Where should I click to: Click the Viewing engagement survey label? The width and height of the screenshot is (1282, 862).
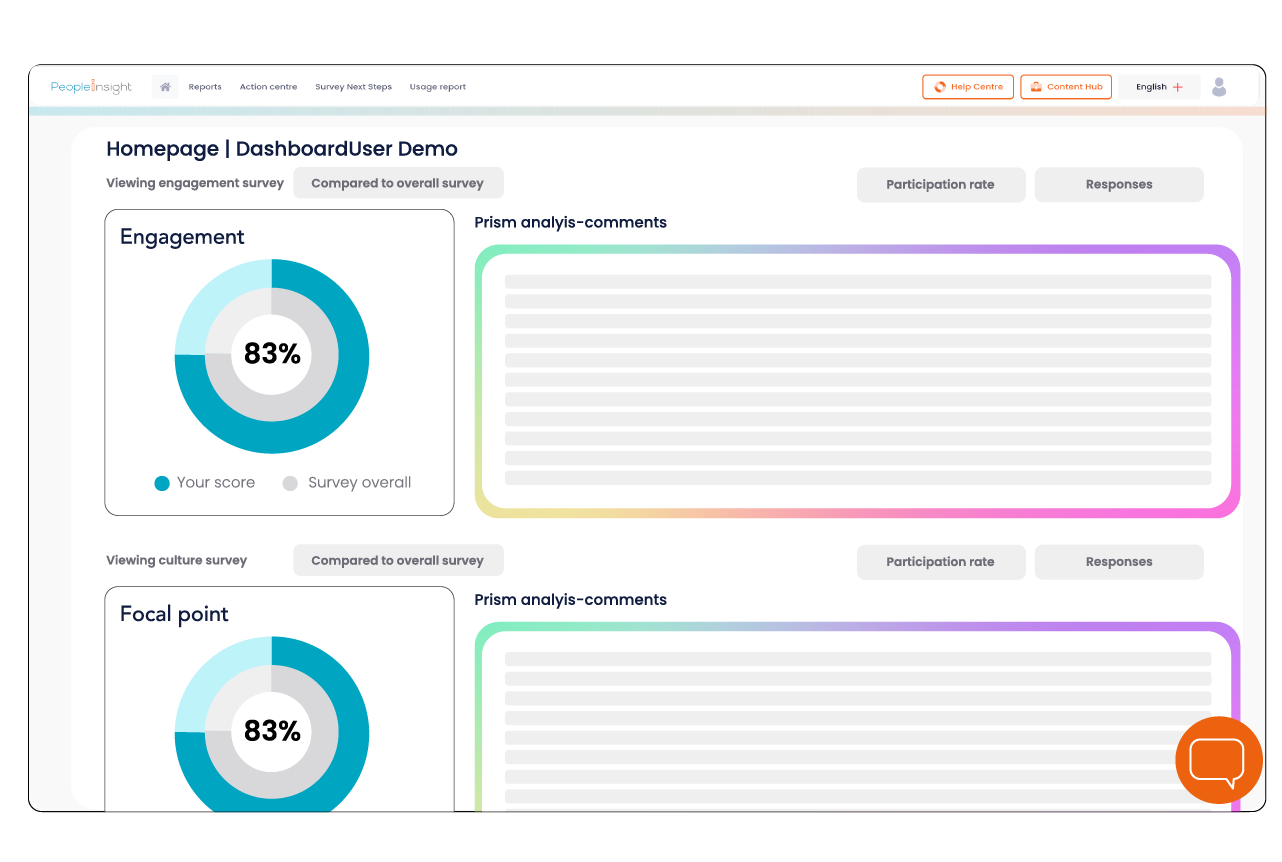195,183
